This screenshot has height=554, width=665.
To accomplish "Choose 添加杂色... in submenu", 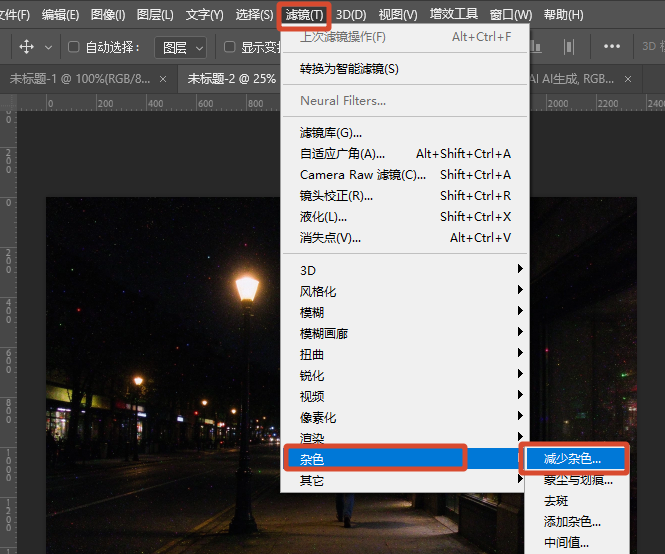I will [x=576, y=522].
